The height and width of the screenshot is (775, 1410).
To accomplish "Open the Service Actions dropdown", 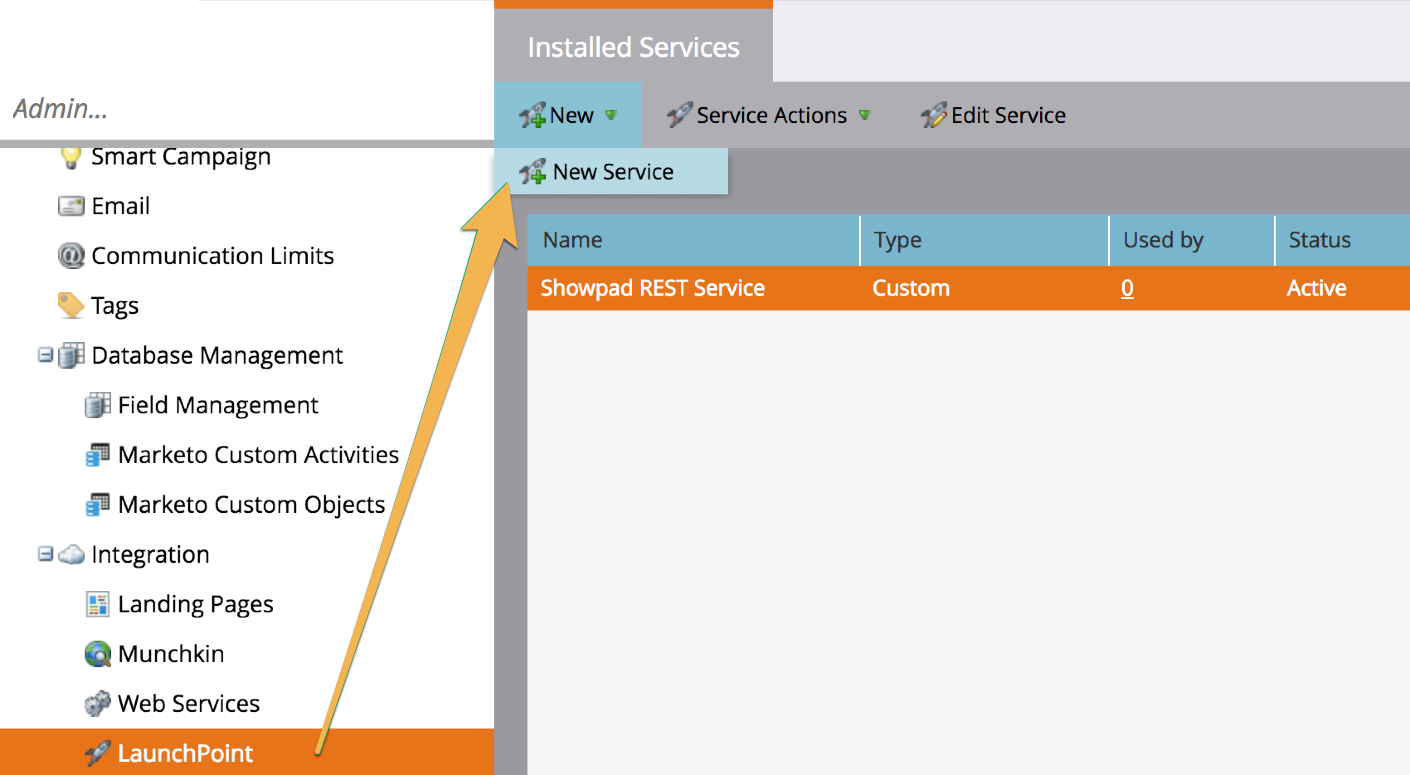I will coord(866,116).
